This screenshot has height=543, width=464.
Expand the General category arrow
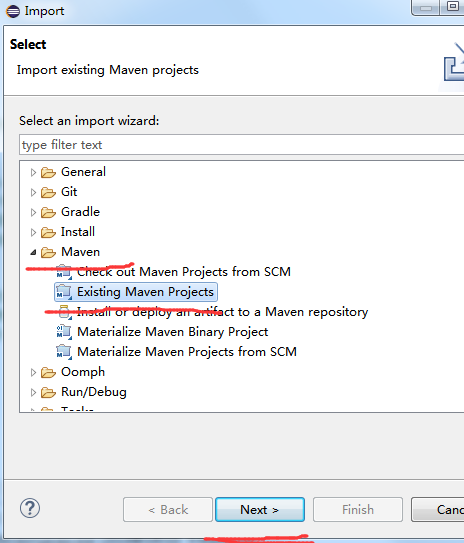point(33,172)
